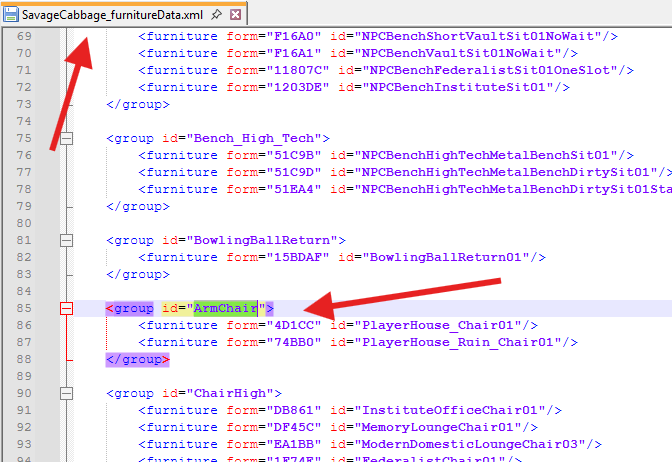Click "NPCBenchInstituteSit01" id value
This screenshot has width=672, height=462.
coord(458,87)
